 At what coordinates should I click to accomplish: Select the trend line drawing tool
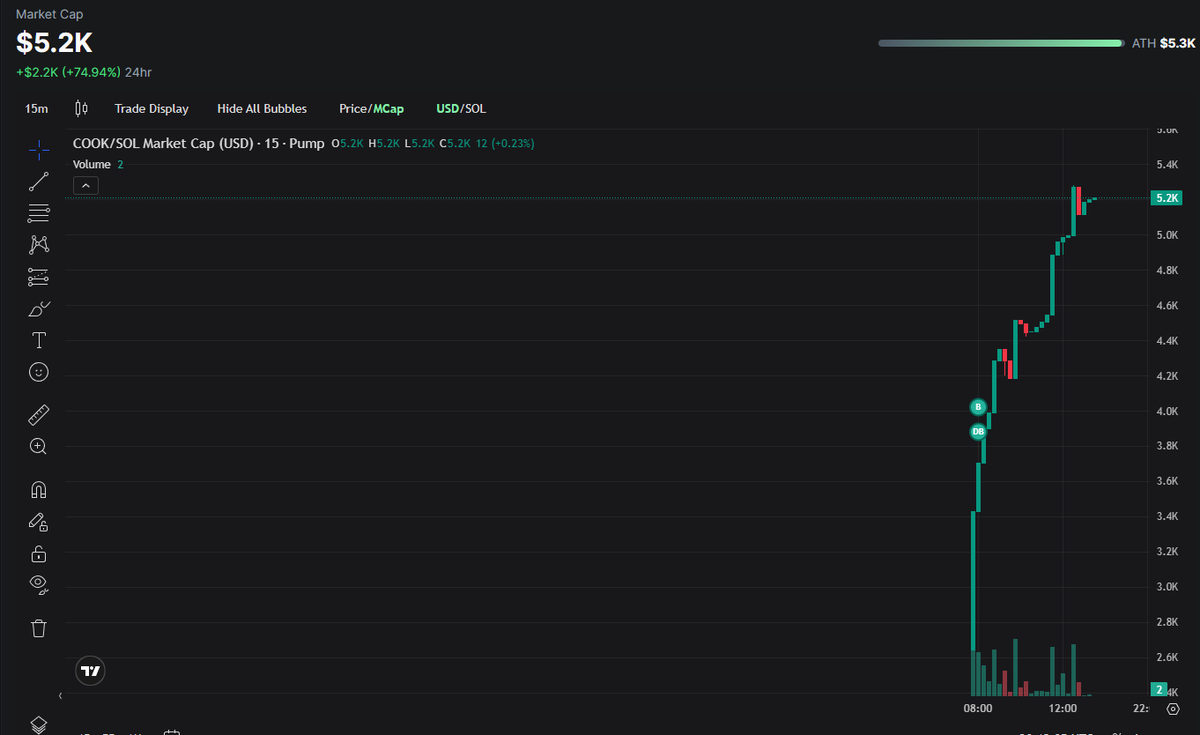(38, 182)
